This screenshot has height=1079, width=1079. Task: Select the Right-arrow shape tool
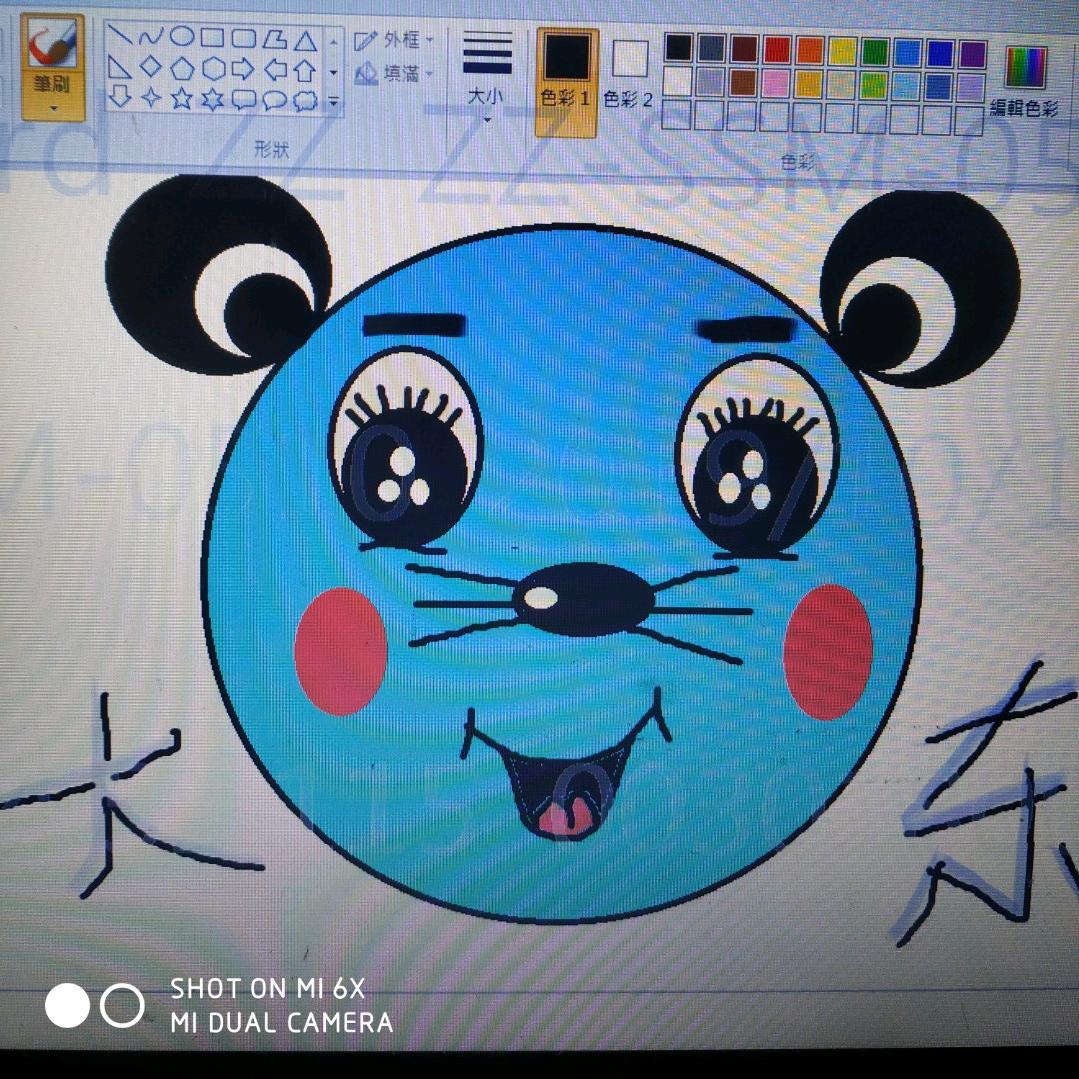coord(244,68)
